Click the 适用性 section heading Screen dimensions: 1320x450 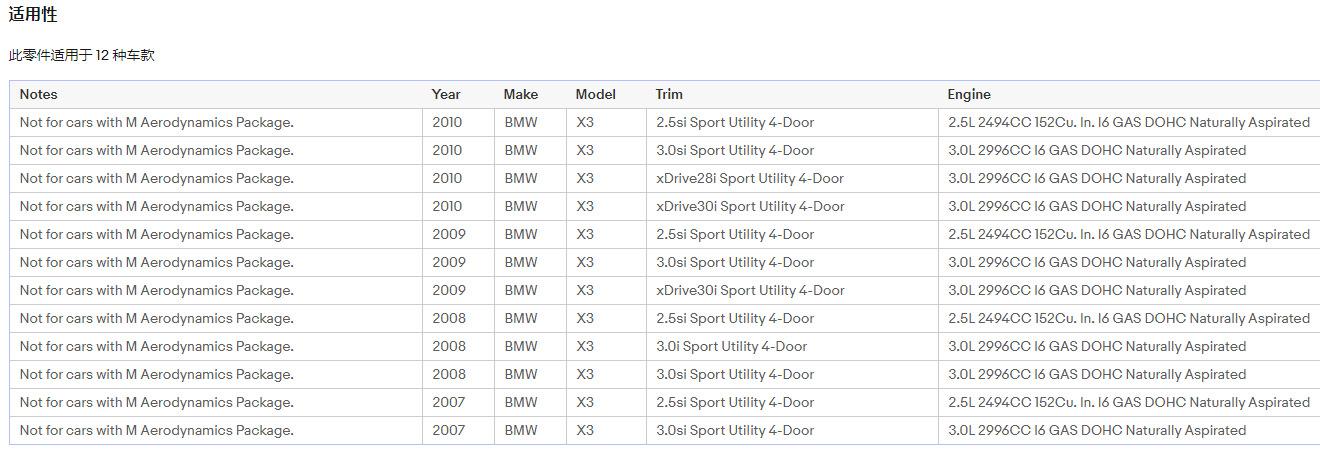click(x=33, y=15)
